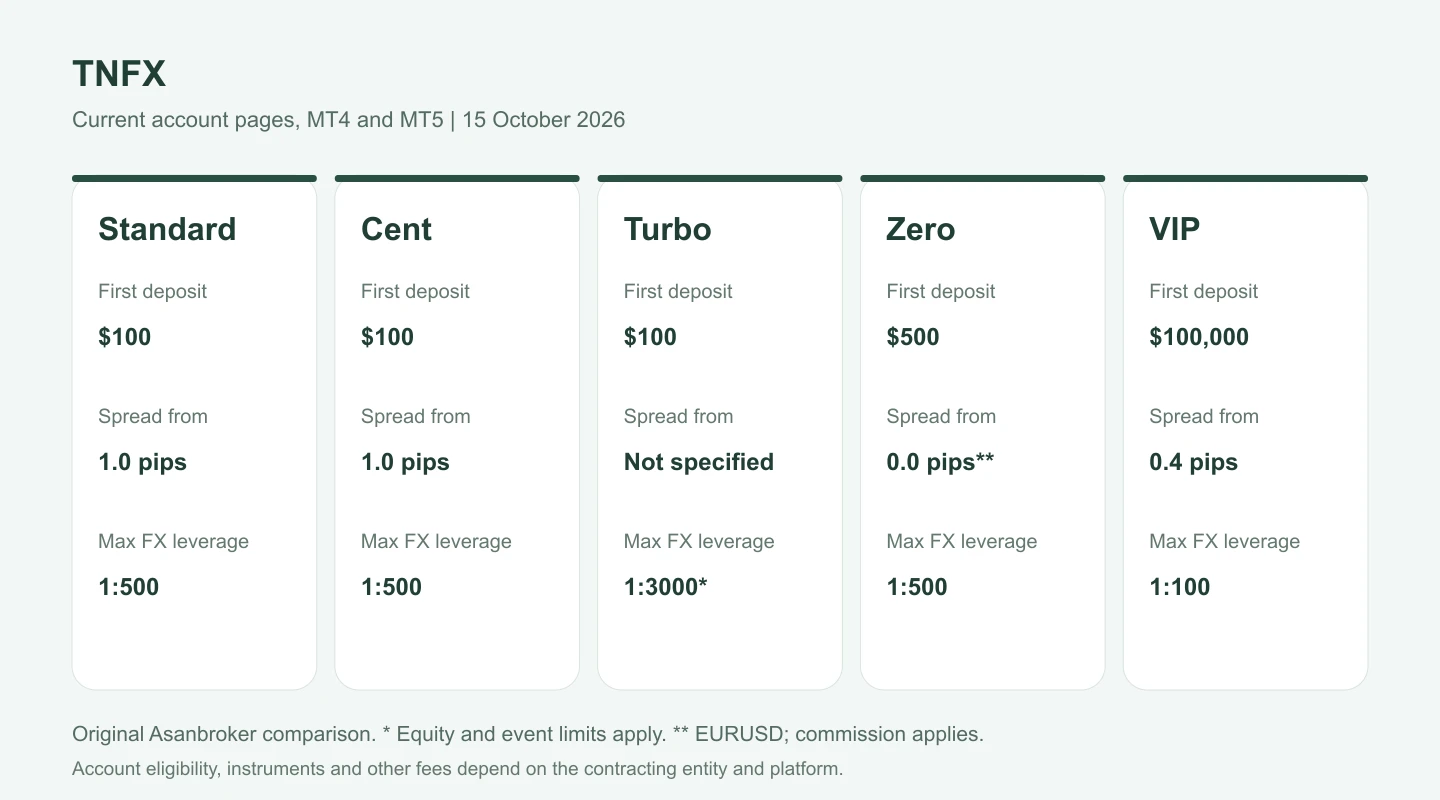Click the VIP 1:100 leverage value
This screenshot has width=1440, height=800.
point(1180,587)
